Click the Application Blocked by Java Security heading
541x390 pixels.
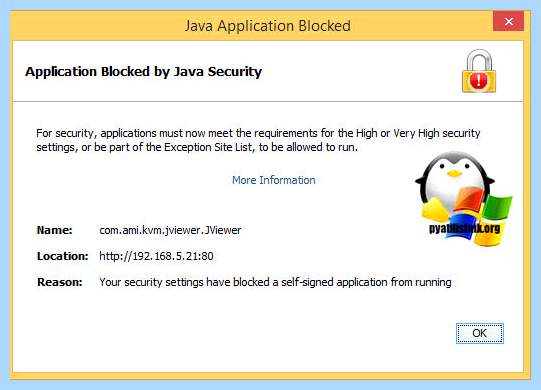click(144, 72)
